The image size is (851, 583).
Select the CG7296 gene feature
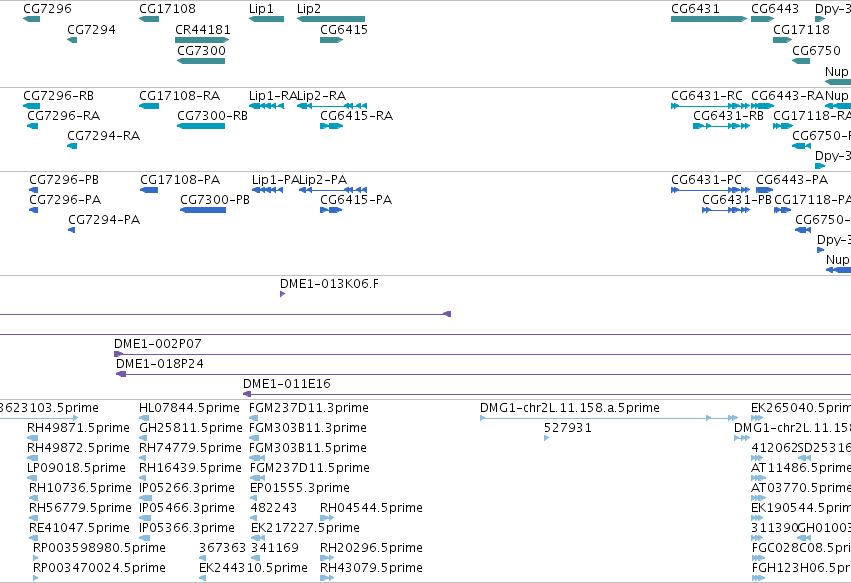pos(31,19)
